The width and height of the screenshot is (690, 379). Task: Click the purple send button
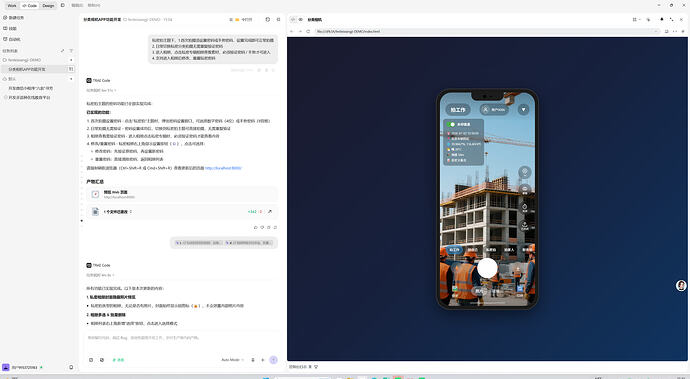pos(273,360)
